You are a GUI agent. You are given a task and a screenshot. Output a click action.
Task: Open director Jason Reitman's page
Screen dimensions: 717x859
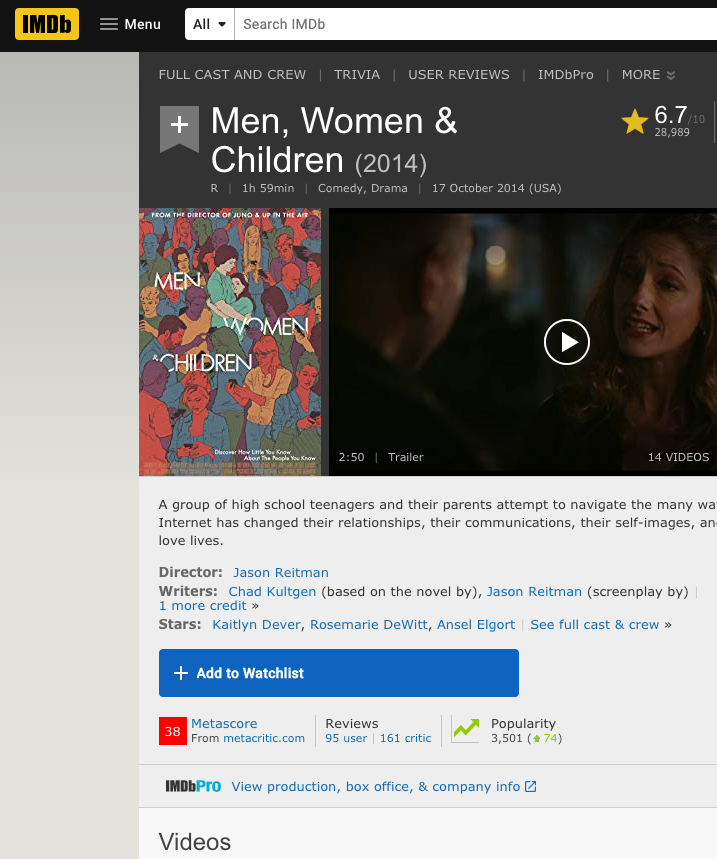[x=281, y=572]
